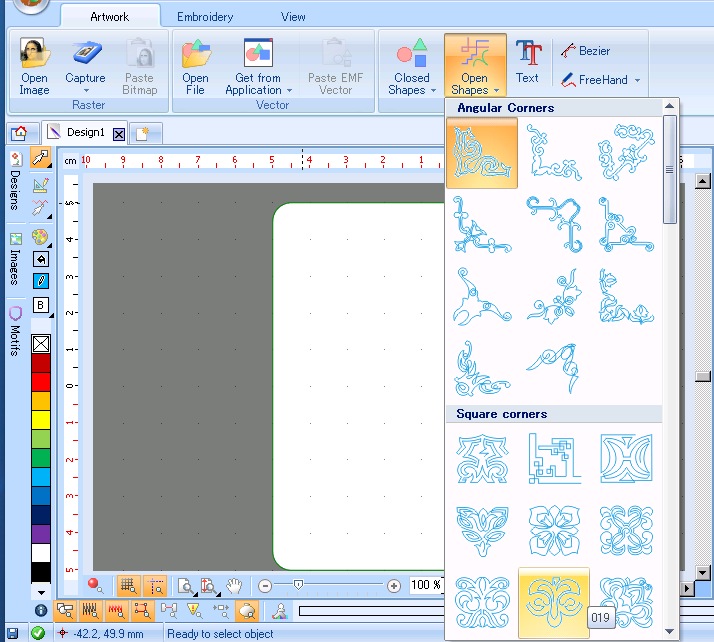Viewport: 714px width, 642px height.
Task: Close the Design1 tab
Action: pyautogui.click(x=119, y=134)
